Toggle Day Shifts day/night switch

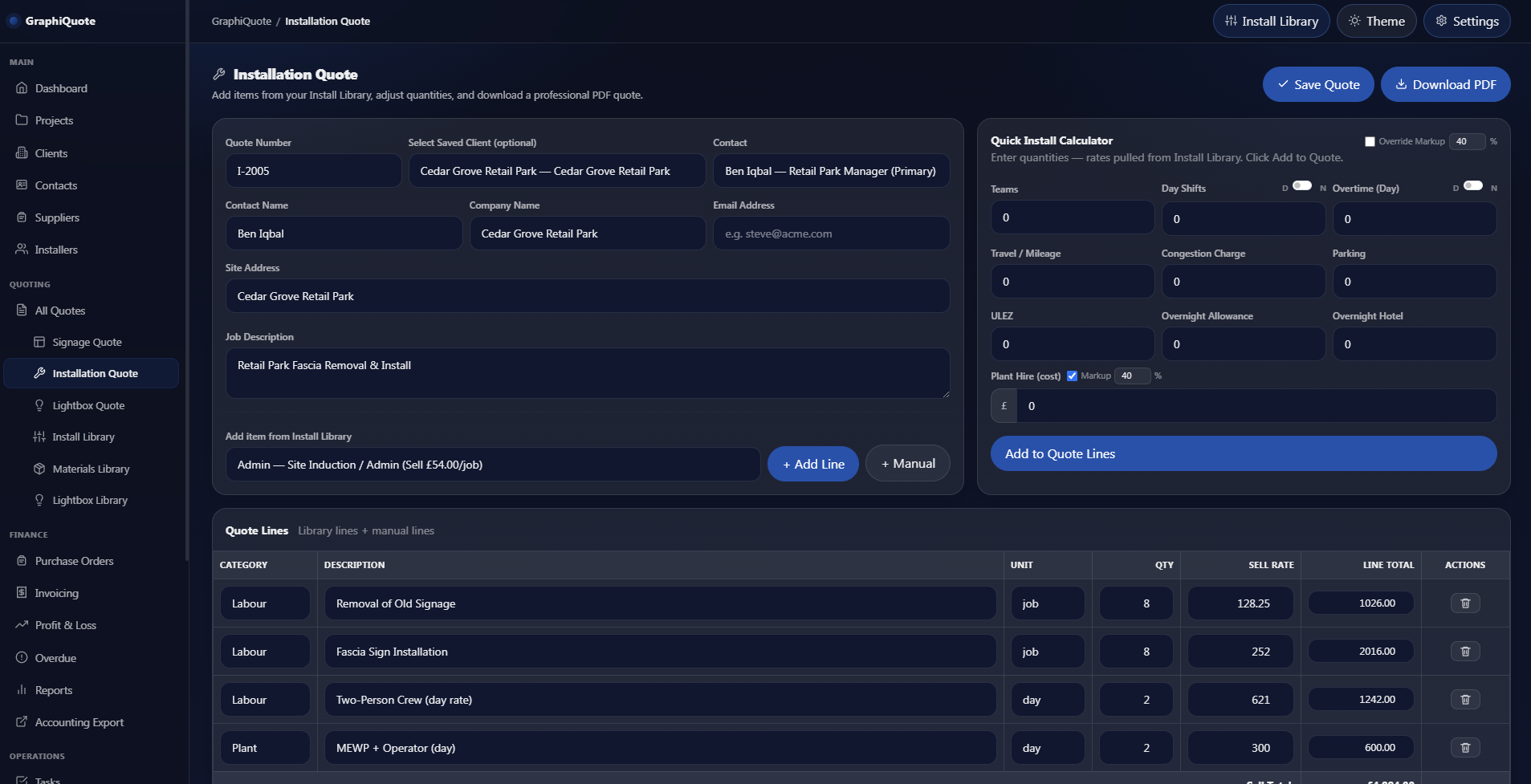[1302, 186]
